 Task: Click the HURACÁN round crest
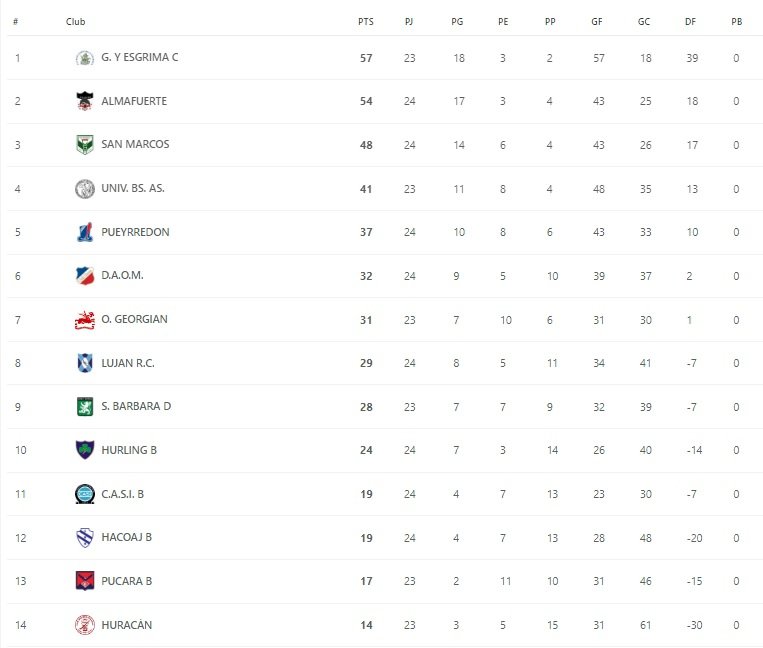click(85, 625)
